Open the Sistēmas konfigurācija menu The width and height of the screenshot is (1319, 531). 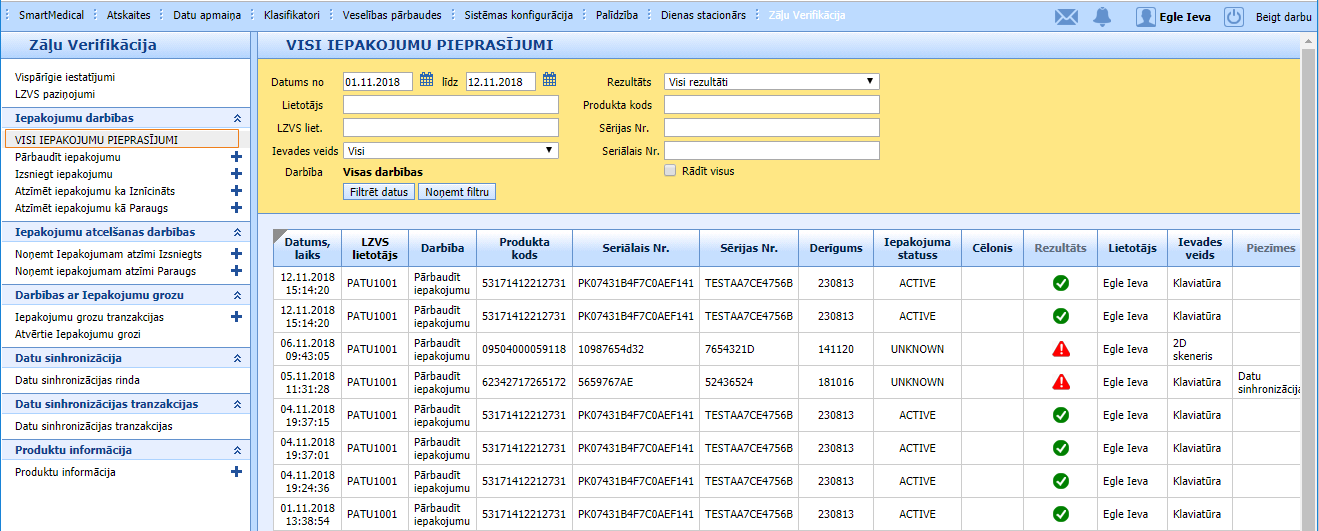518,16
